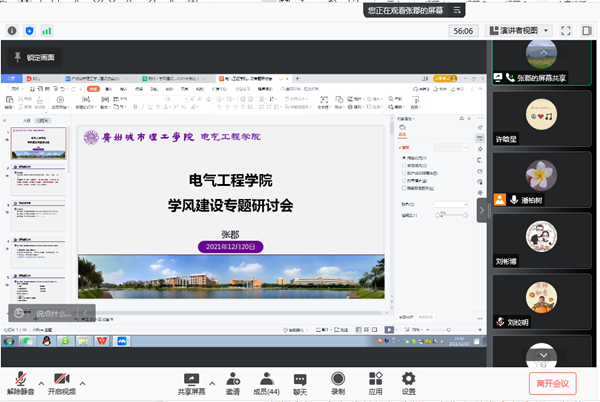
Task: Expand audio options arrow next to unmute
Action: click(x=41, y=381)
